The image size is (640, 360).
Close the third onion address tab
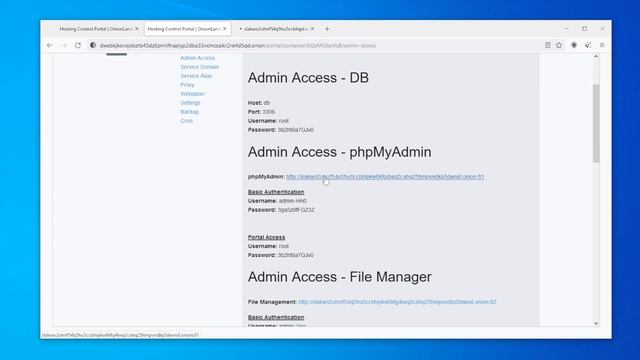pos(312,29)
